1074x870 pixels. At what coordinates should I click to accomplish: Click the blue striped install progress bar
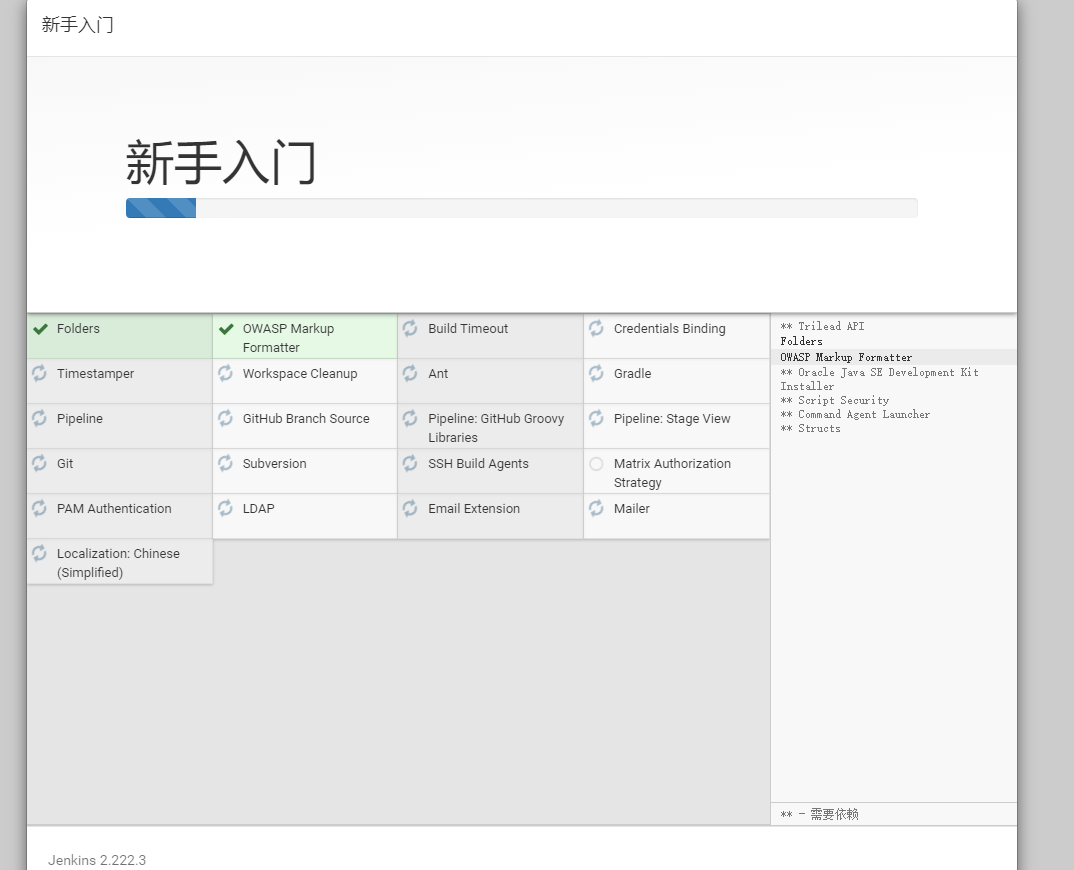click(x=161, y=208)
